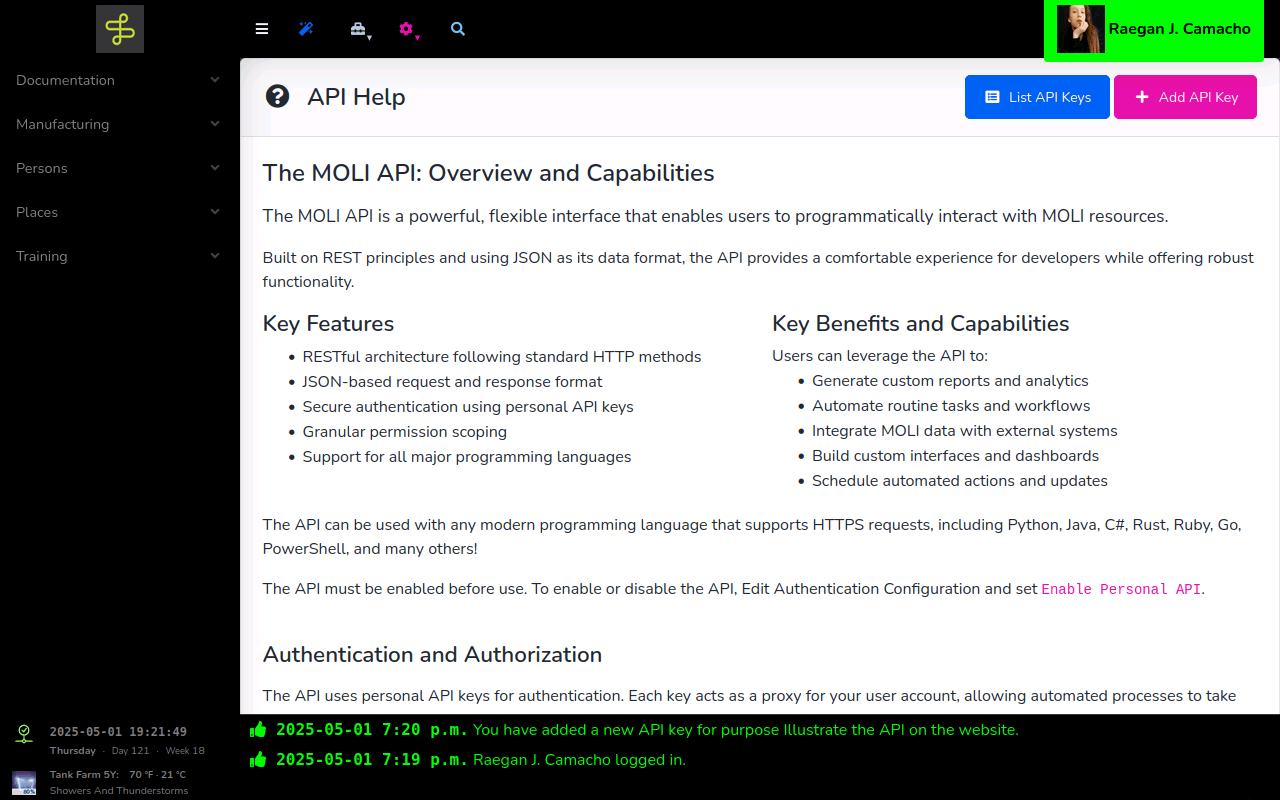
Task: Click the thumbs-up icon for the 7:19 p.m. login
Action: (x=258, y=760)
